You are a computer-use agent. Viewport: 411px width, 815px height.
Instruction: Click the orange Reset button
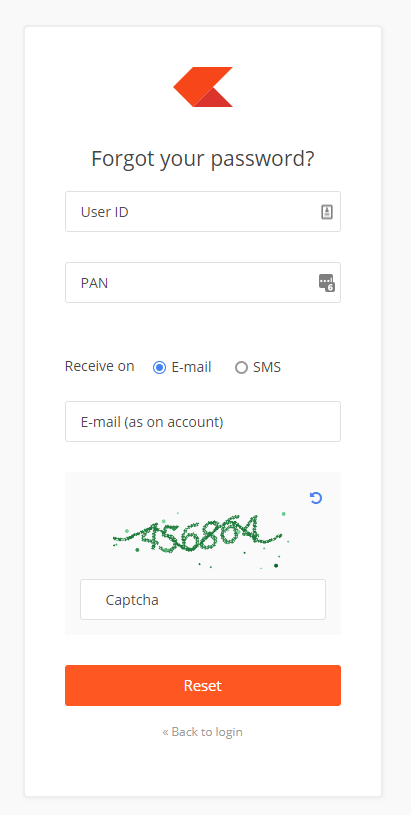(203, 686)
